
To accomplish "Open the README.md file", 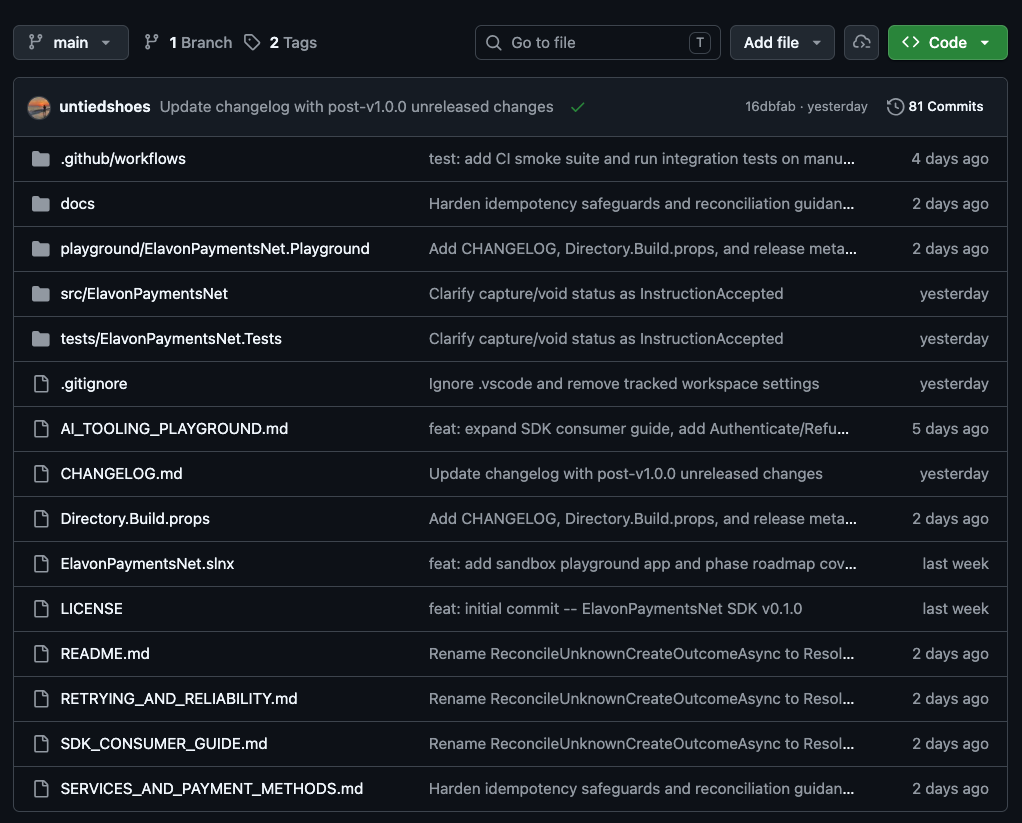I will [x=105, y=653].
